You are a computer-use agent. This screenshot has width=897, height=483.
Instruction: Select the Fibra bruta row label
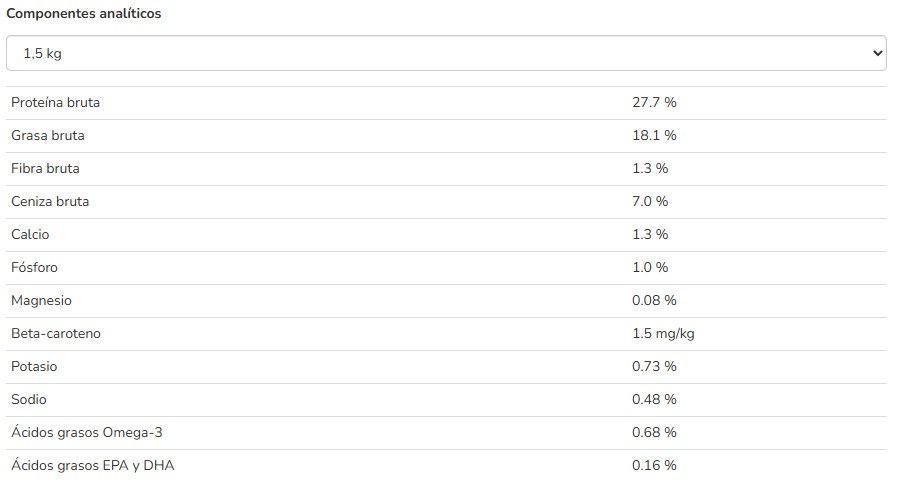click(45, 168)
